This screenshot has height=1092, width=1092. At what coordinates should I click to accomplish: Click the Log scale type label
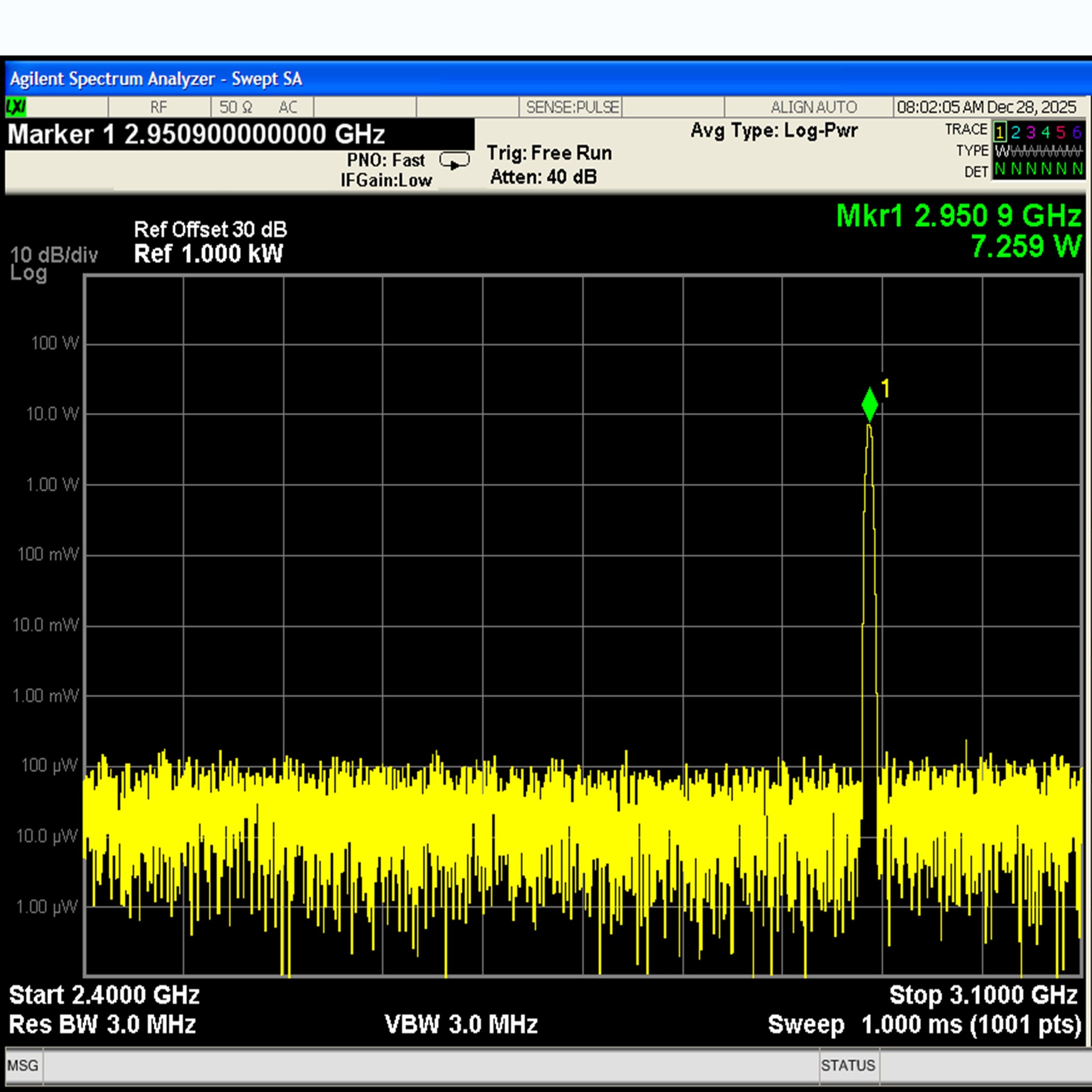[28, 273]
